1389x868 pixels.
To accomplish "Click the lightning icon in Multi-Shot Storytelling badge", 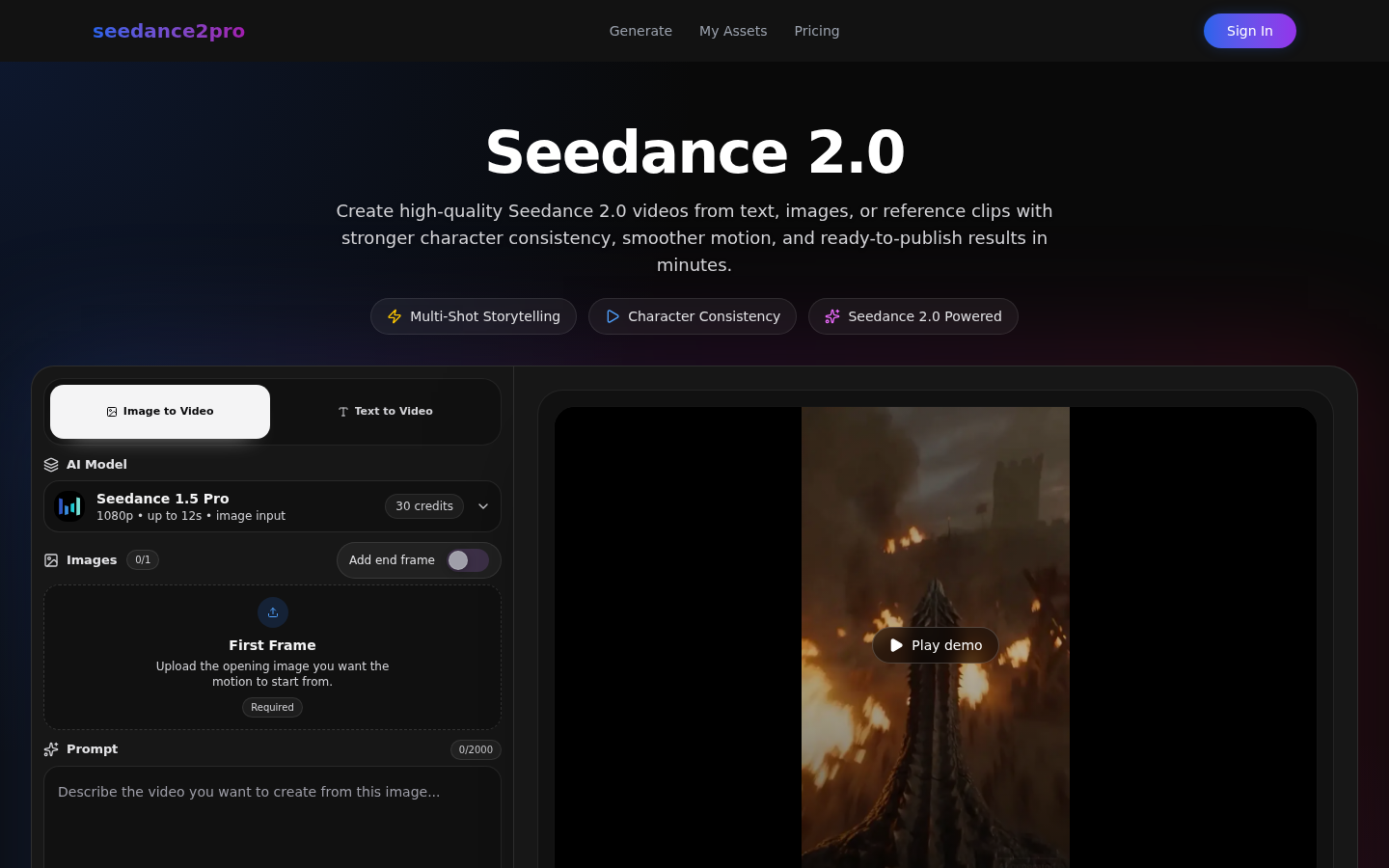I will [x=395, y=316].
